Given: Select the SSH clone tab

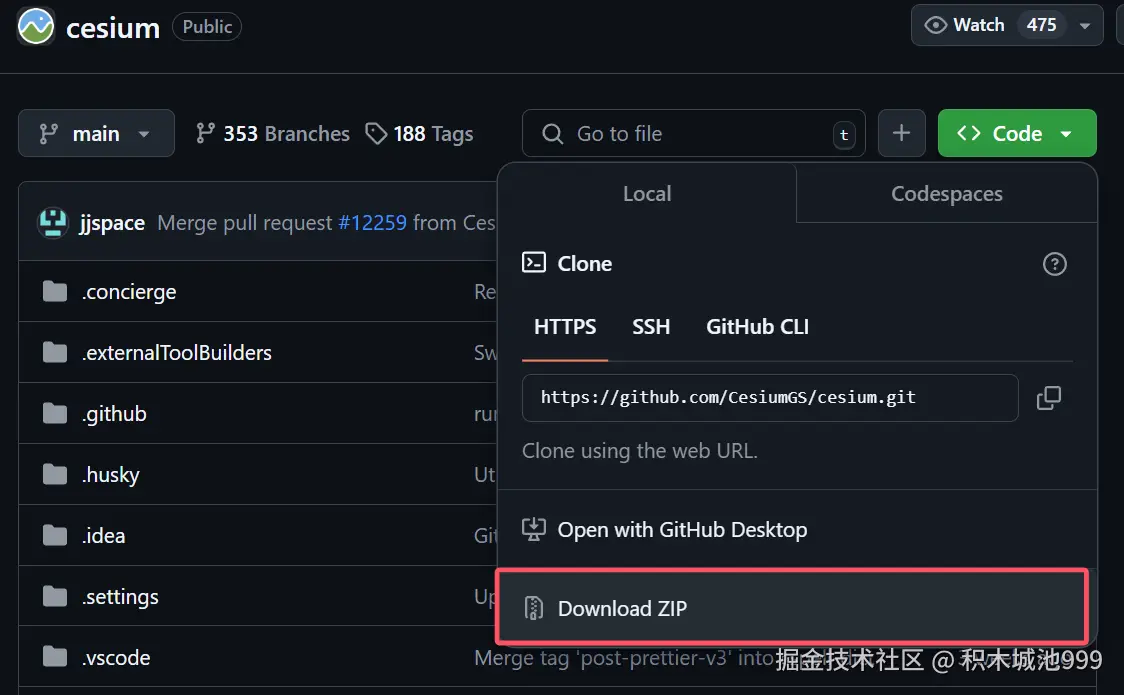Looking at the screenshot, I should point(651,327).
